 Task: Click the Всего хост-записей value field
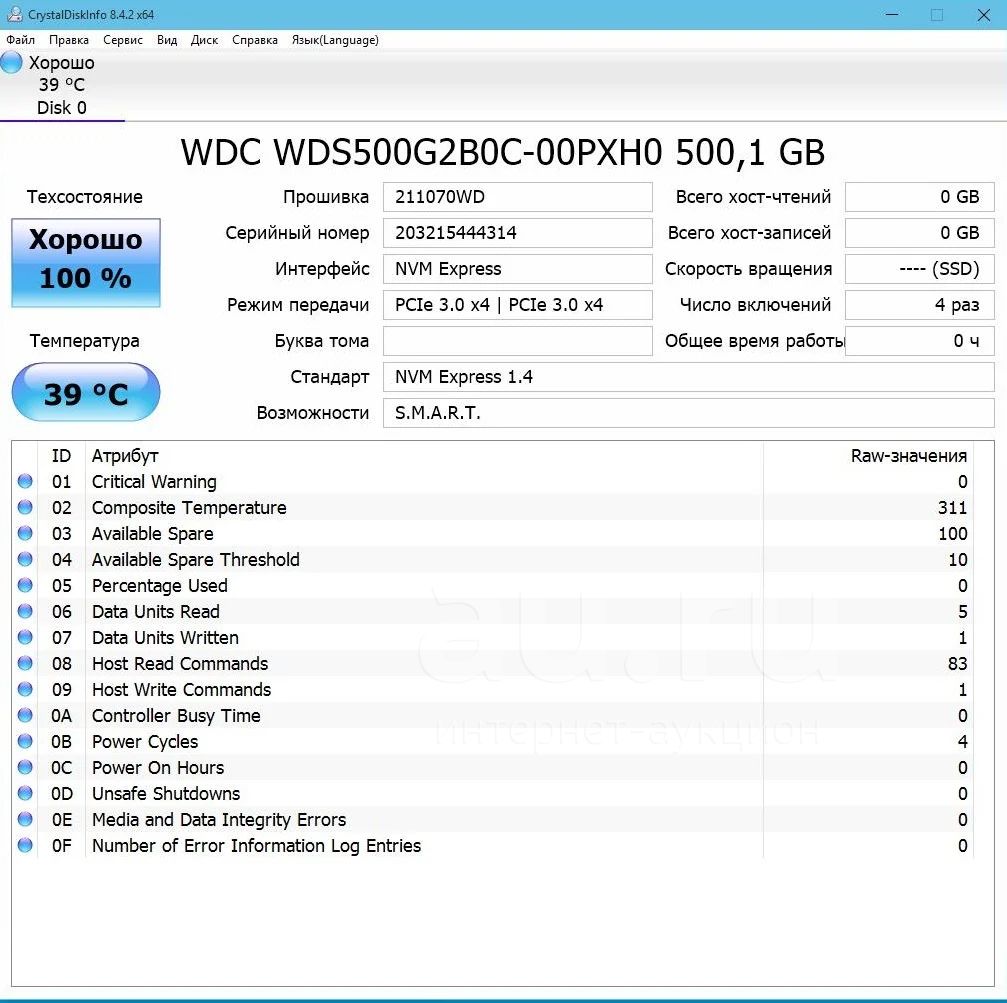(920, 232)
